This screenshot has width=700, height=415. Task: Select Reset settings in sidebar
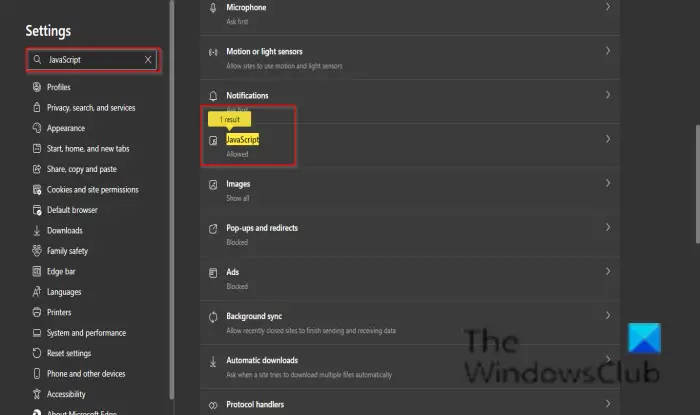point(69,353)
